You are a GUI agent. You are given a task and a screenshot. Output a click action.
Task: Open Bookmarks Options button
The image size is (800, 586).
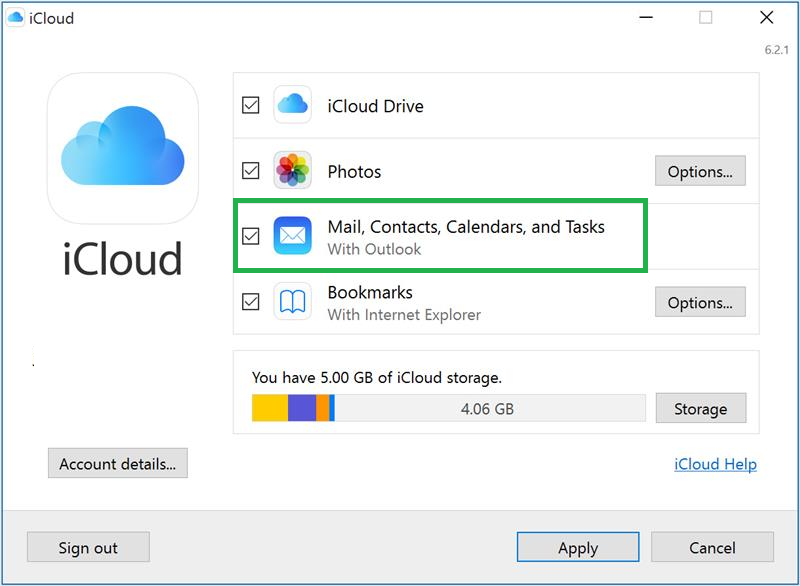click(x=700, y=302)
